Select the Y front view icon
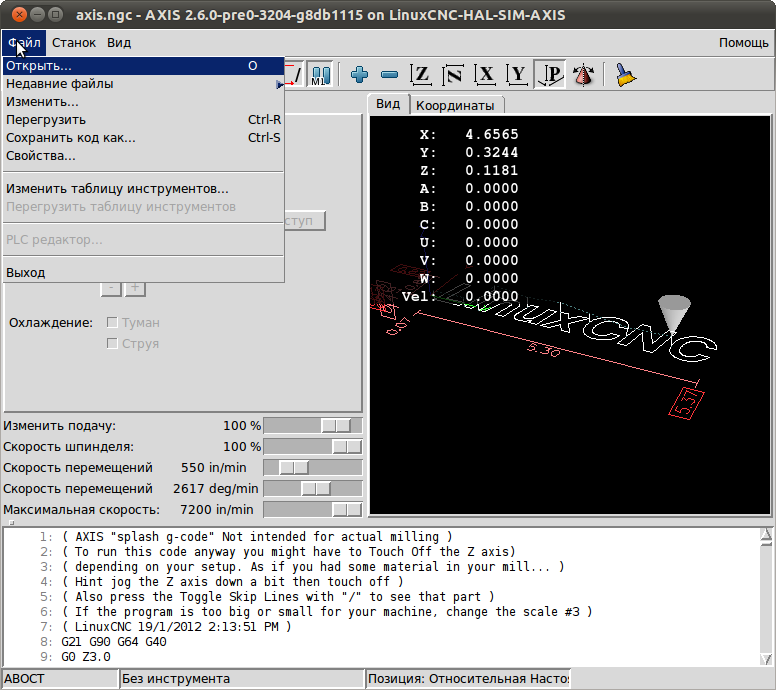The image size is (776, 690). pyautogui.click(x=517, y=75)
